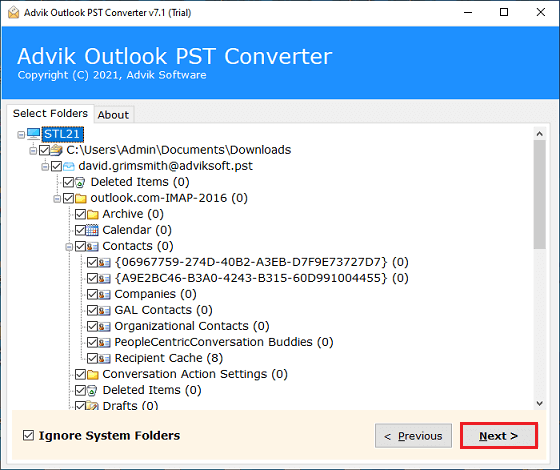This screenshot has width=560, height=470.
Task: Uncheck the david.grimsmith@adviksoft.pst checkbox
Action: click(56, 166)
